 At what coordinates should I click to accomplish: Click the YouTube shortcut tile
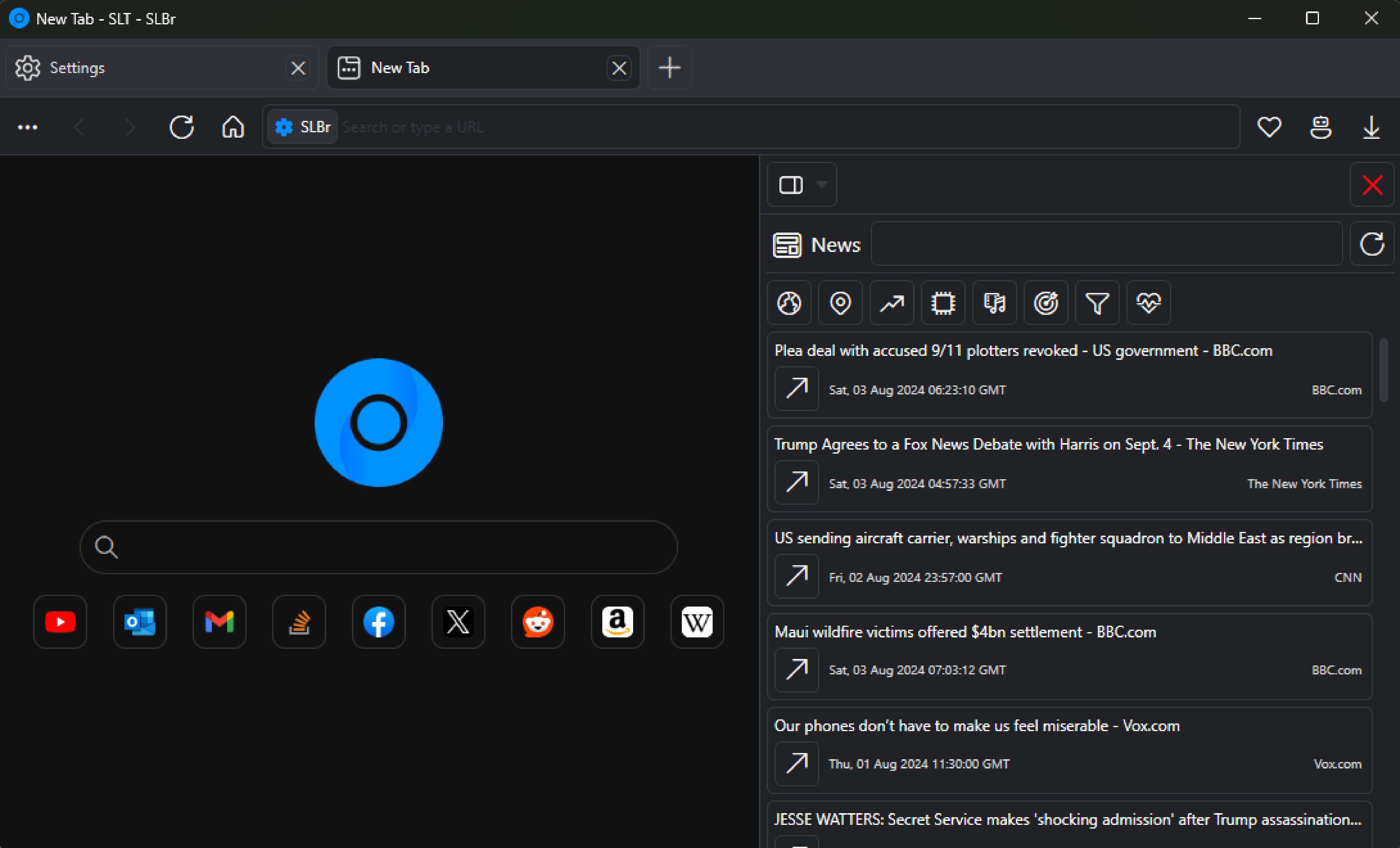pyautogui.click(x=60, y=621)
